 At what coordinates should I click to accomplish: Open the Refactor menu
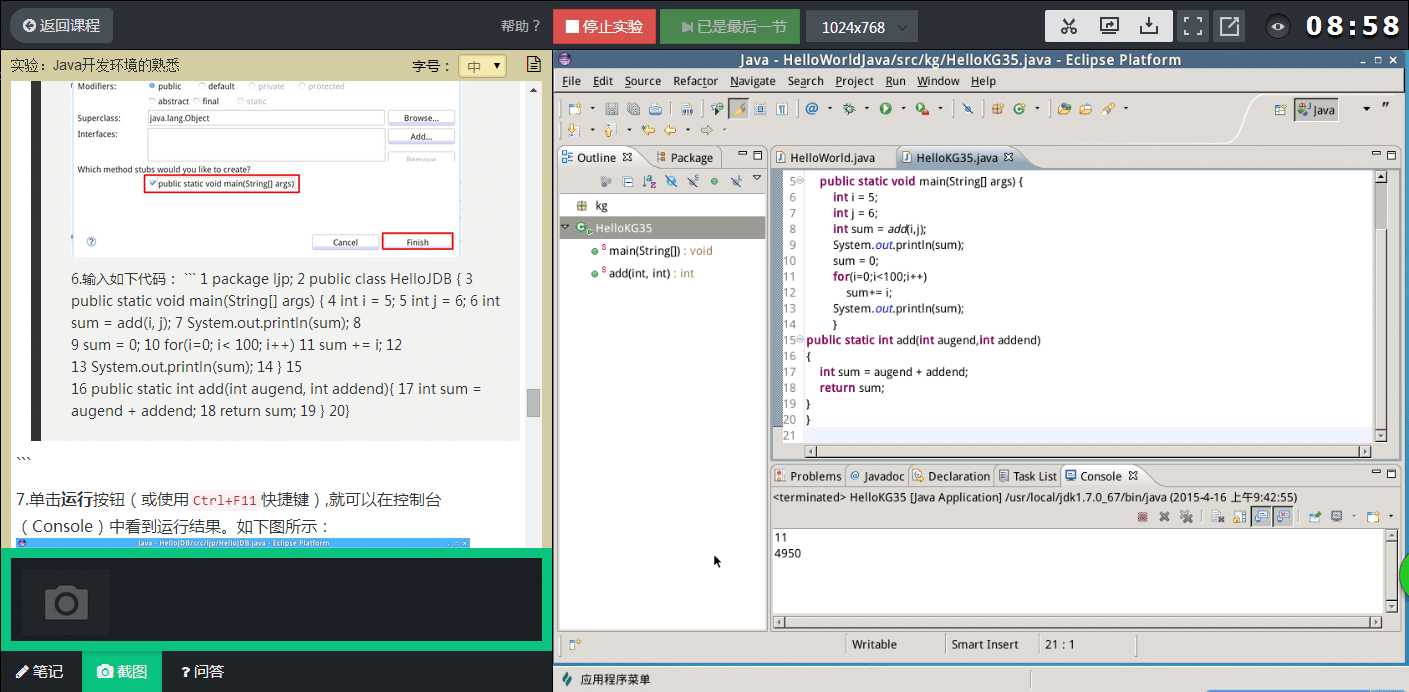pyautogui.click(x=695, y=81)
